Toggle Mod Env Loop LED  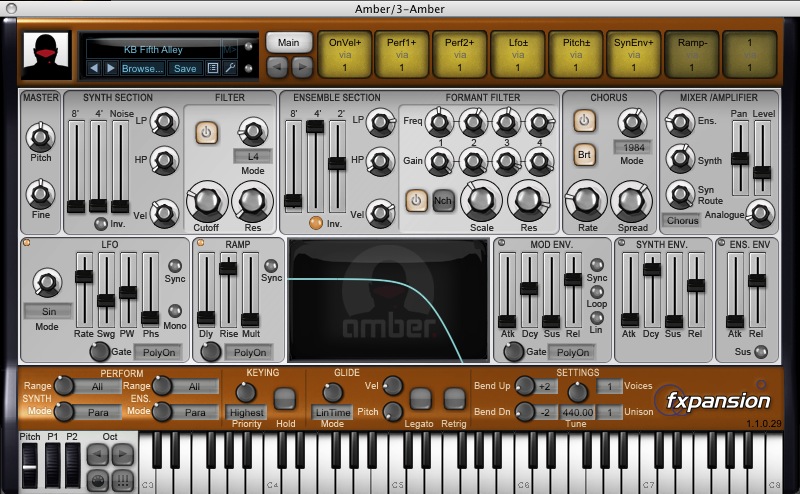point(597,292)
